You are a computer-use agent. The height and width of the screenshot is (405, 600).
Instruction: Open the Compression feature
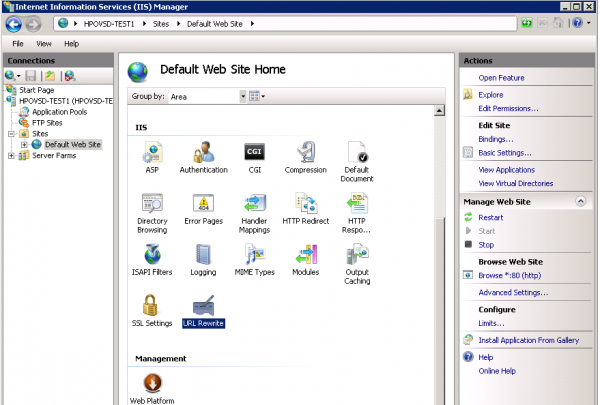[305, 157]
